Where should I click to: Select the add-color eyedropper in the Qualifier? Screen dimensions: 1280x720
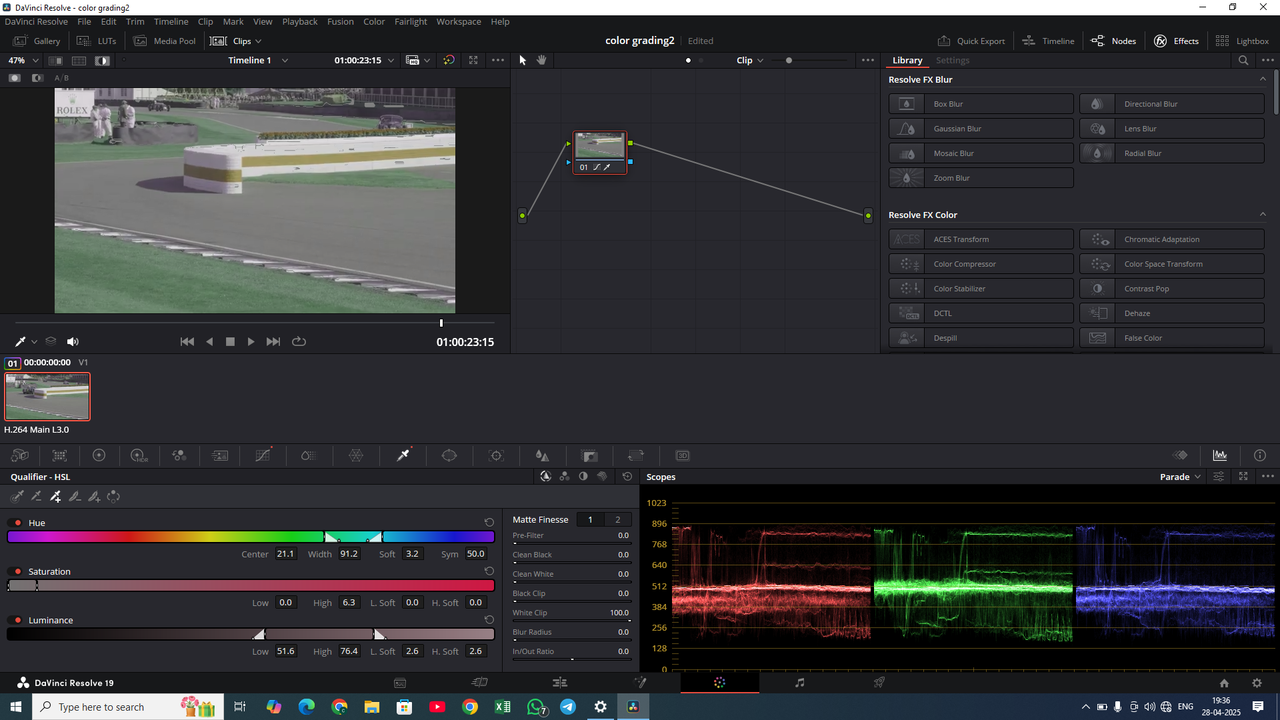coord(56,496)
